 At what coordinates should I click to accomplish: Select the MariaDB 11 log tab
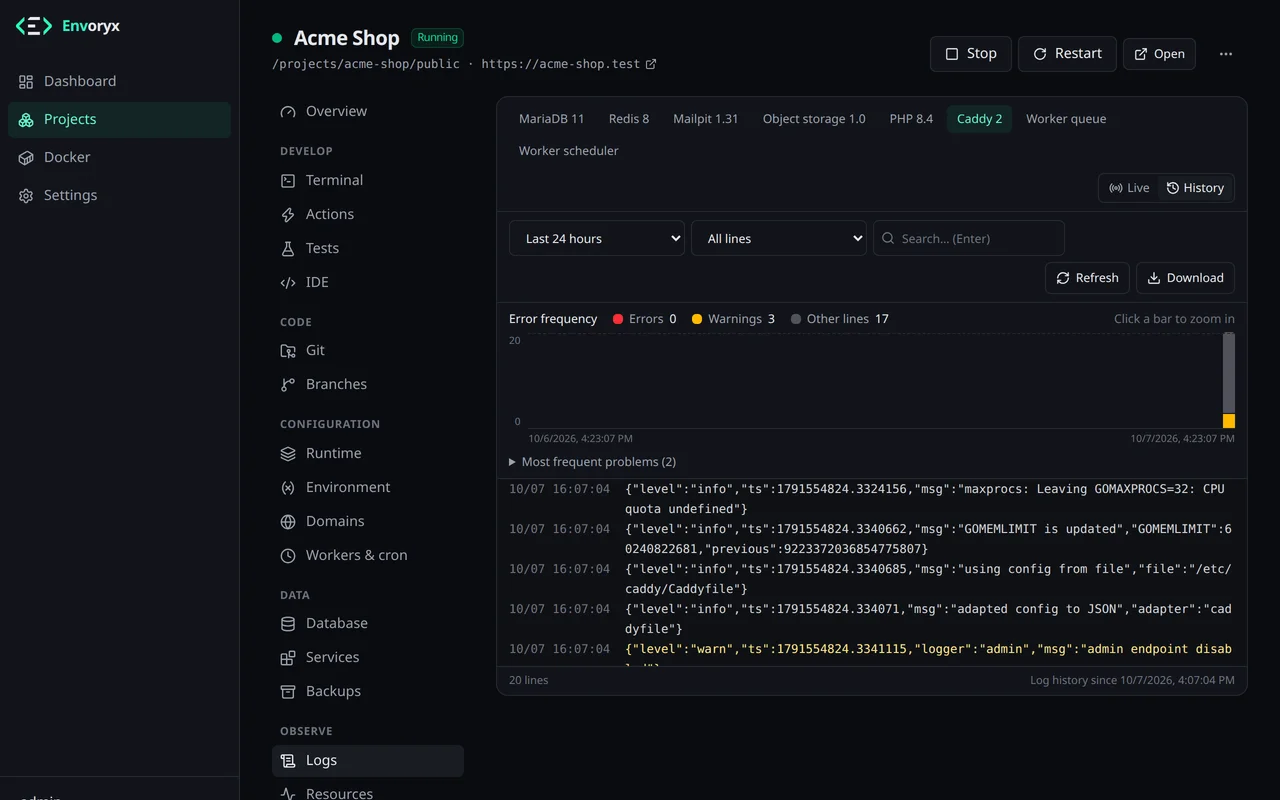551,119
